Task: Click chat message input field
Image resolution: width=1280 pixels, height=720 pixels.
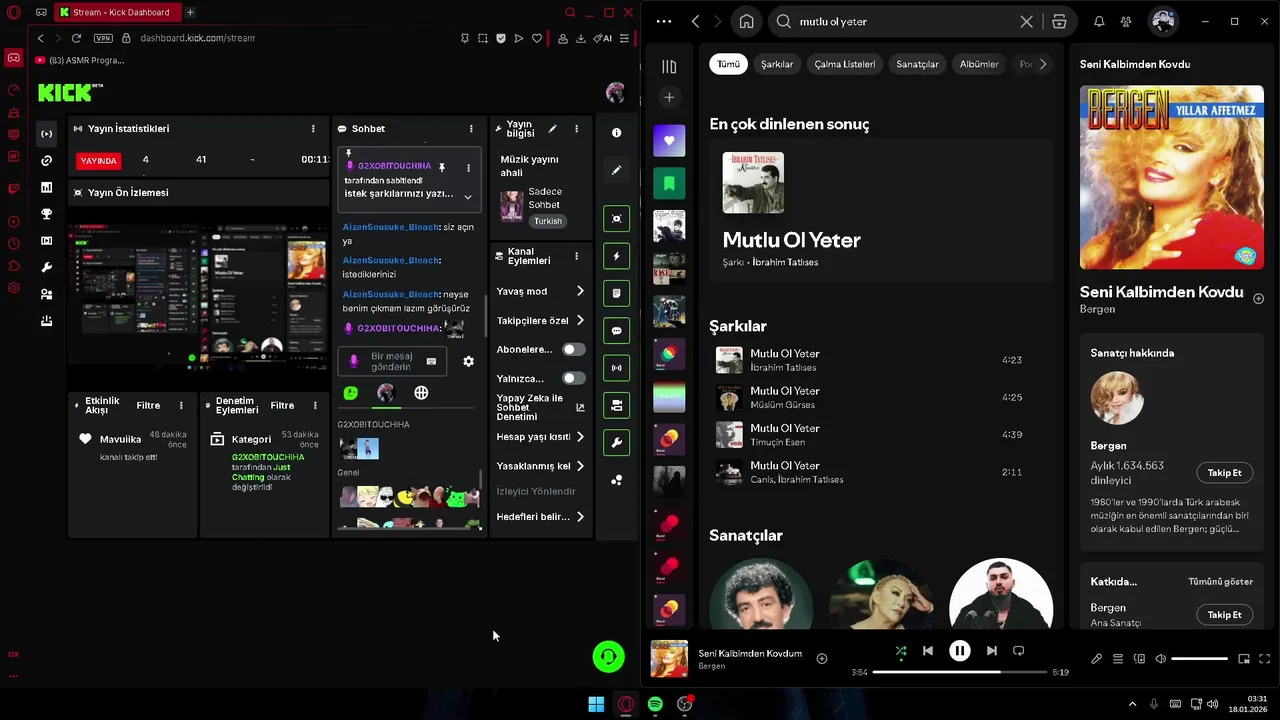Action: (392, 361)
